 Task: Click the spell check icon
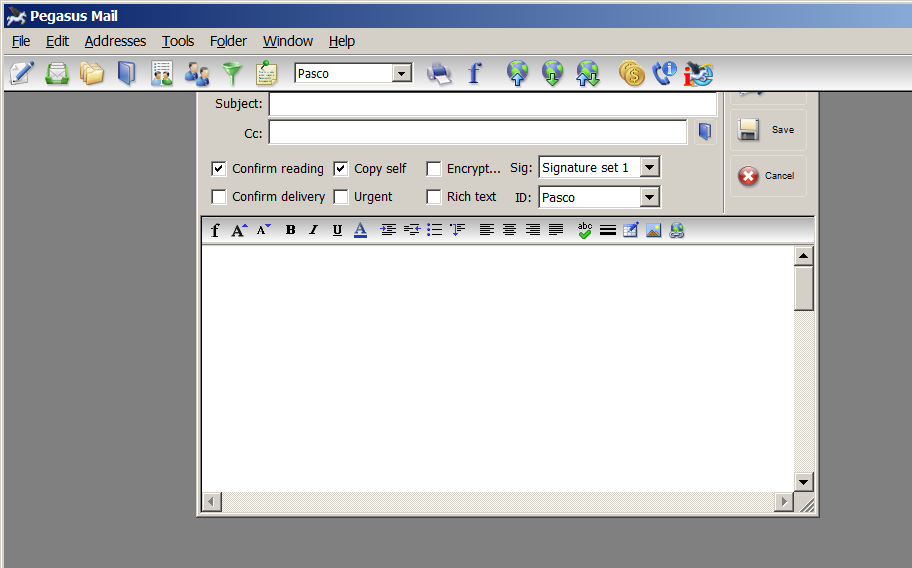click(x=585, y=230)
